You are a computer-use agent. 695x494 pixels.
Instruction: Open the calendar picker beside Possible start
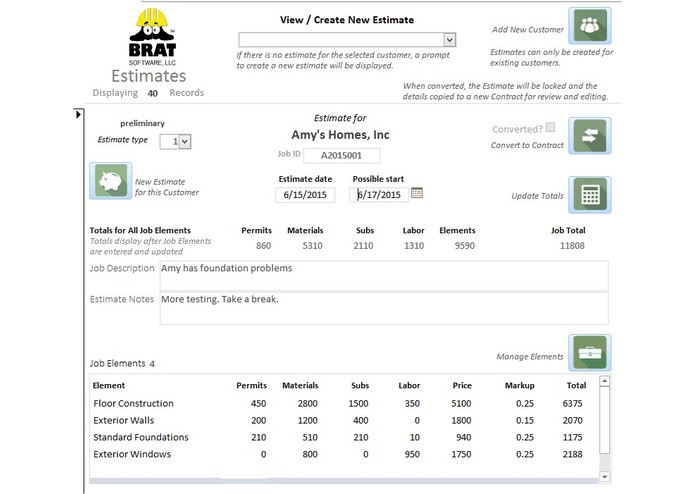[417, 193]
